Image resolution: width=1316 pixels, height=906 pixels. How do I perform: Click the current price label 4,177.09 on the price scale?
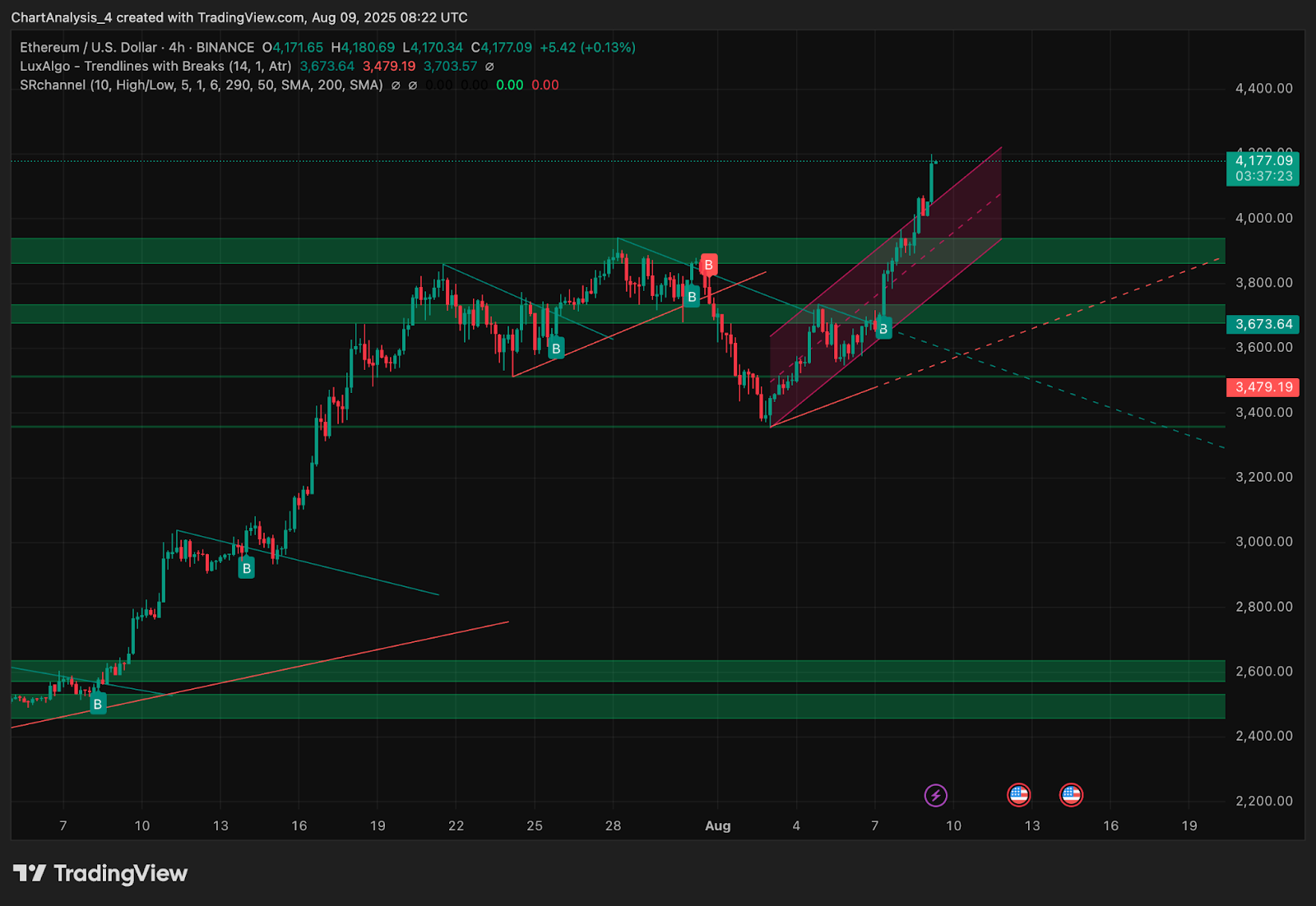pos(1263,161)
